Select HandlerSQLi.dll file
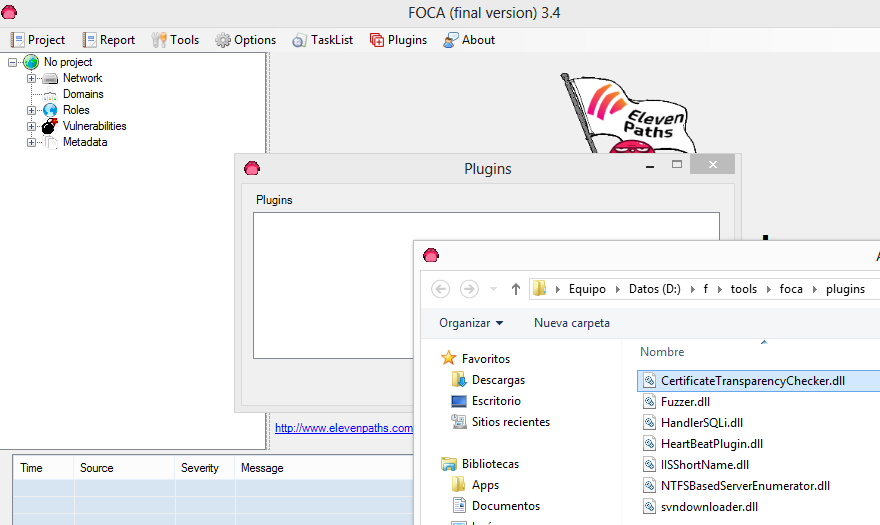The image size is (880, 525). (x=702, y=423)
